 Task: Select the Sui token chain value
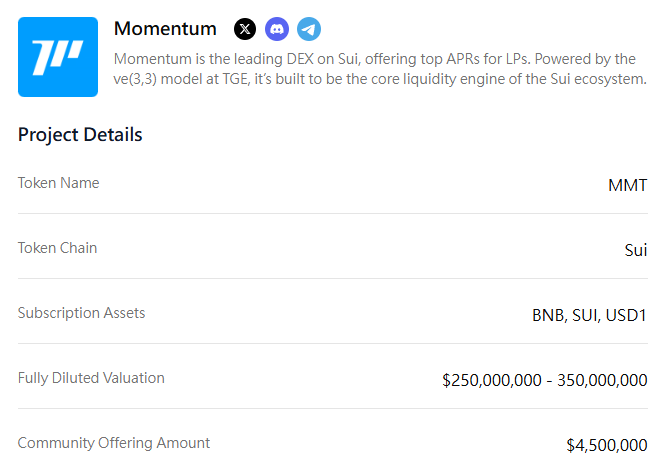(635, 250)
